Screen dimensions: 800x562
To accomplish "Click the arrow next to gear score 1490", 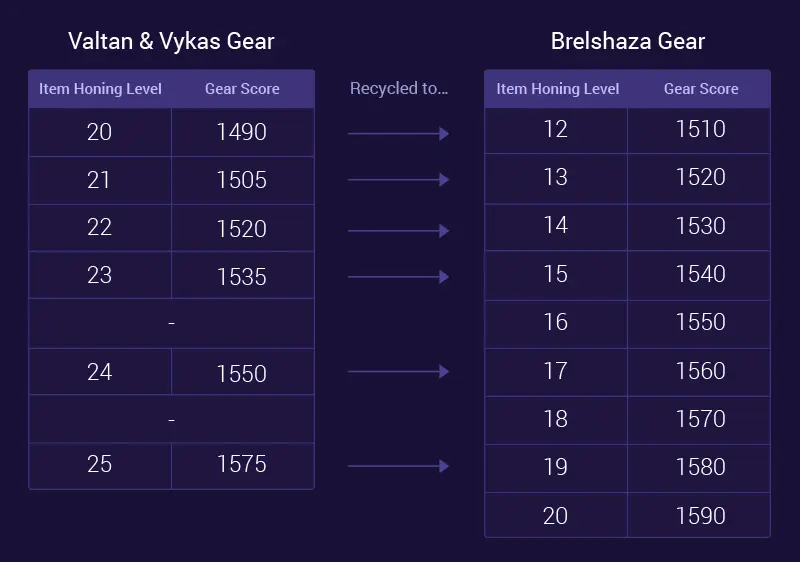I will point(398,134).
